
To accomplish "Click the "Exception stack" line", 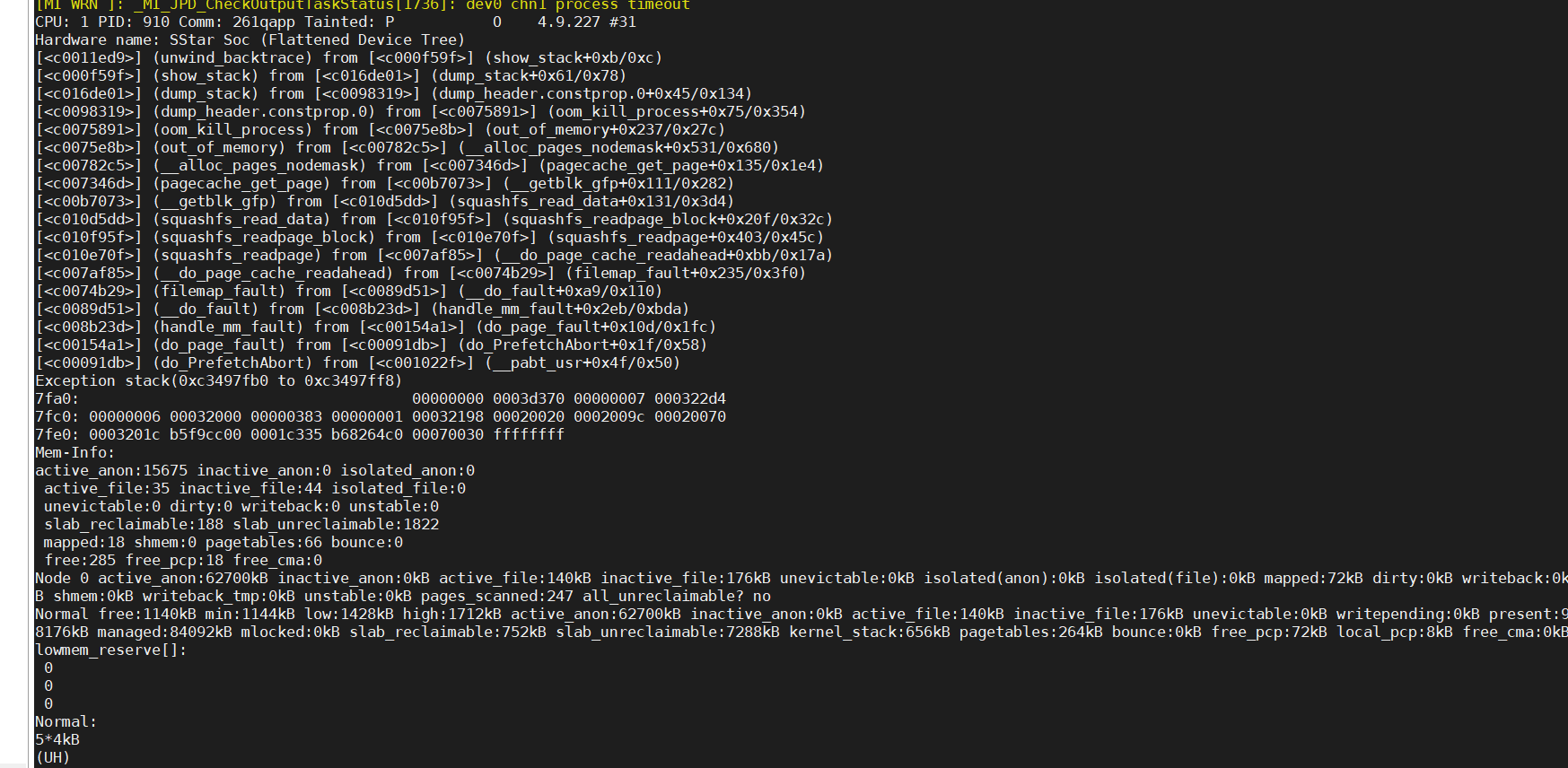I will [218, 380].
